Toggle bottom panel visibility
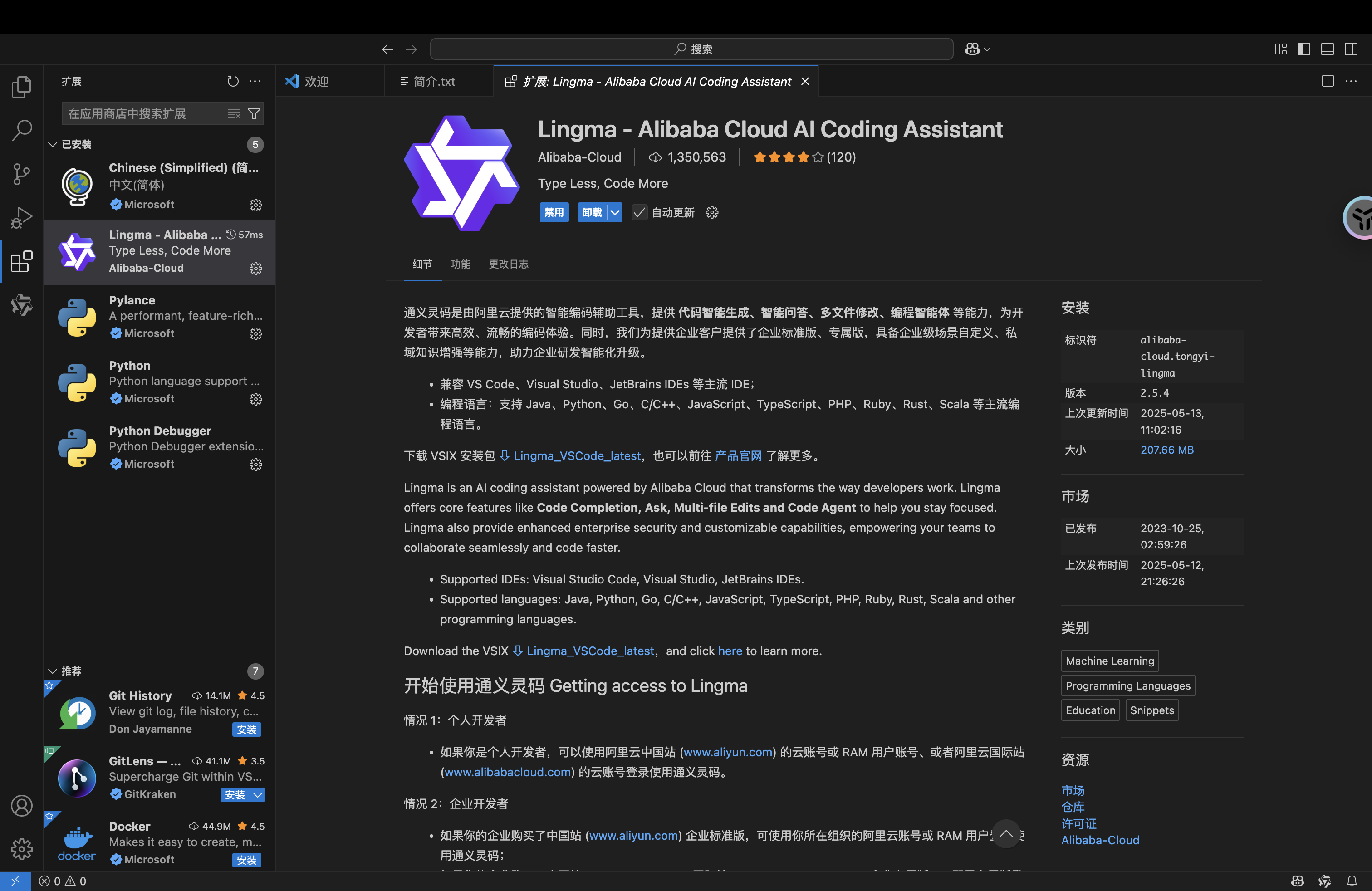This screenshot has height=891, width=1372. (1327, 49)
